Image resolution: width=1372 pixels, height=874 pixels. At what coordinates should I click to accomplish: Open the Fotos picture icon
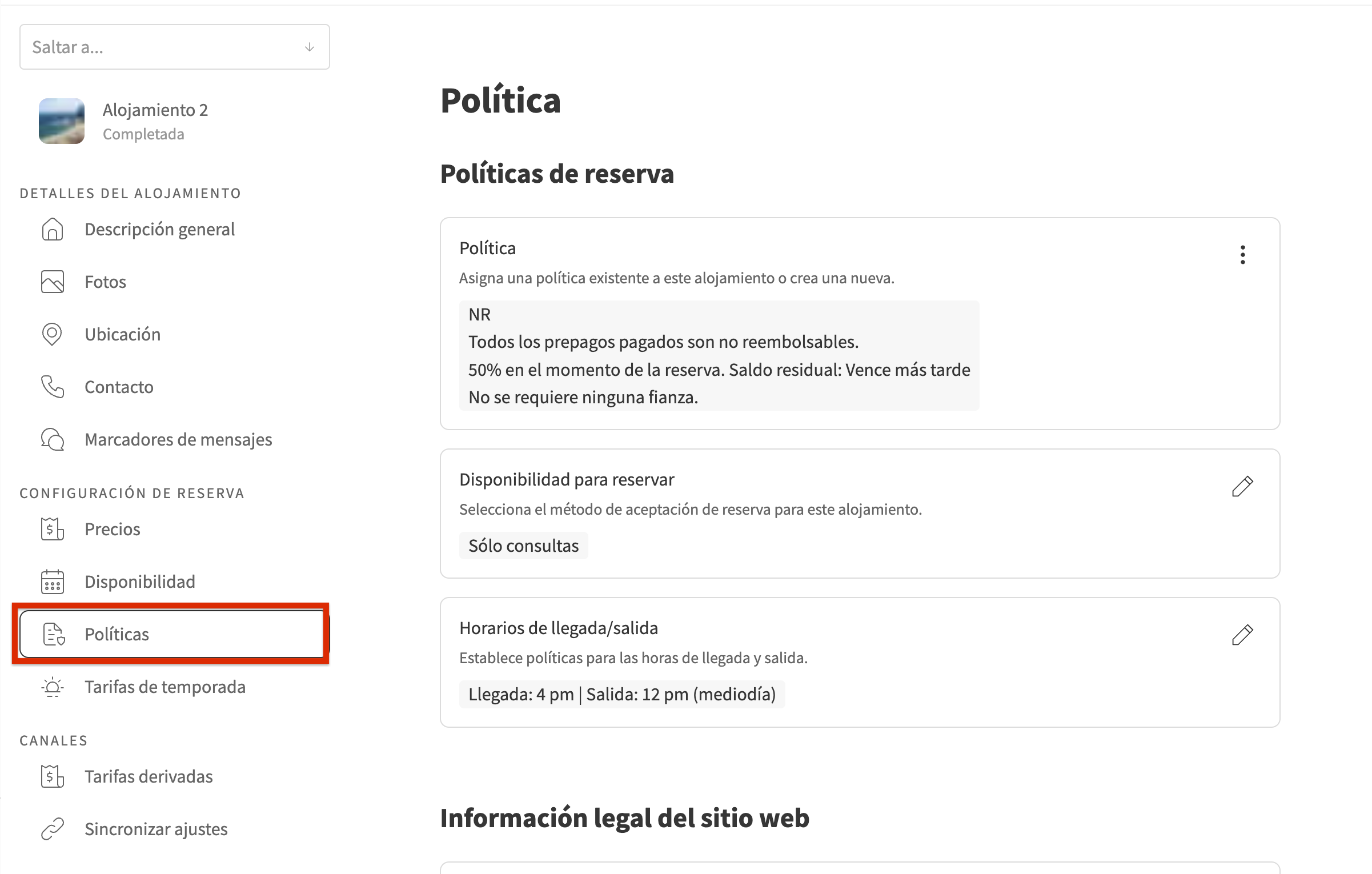click(53, 282)
